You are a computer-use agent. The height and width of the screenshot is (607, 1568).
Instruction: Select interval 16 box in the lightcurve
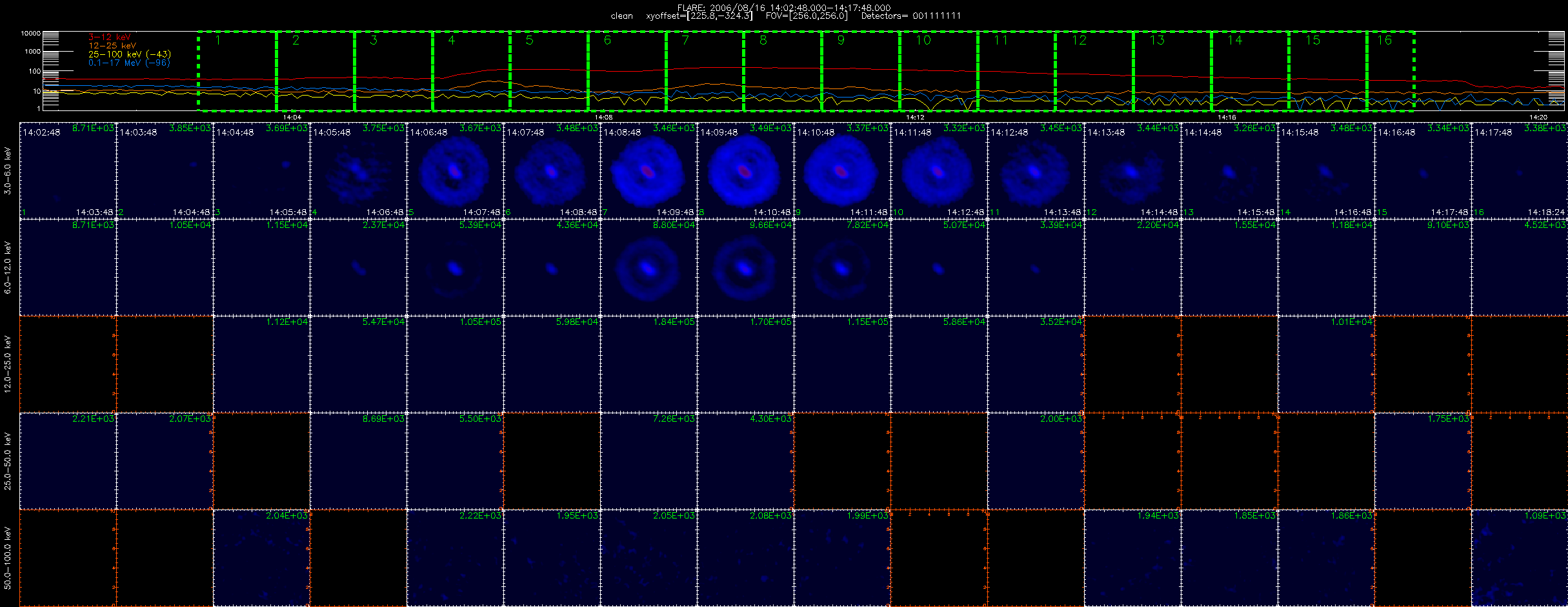click(1391, 71)
